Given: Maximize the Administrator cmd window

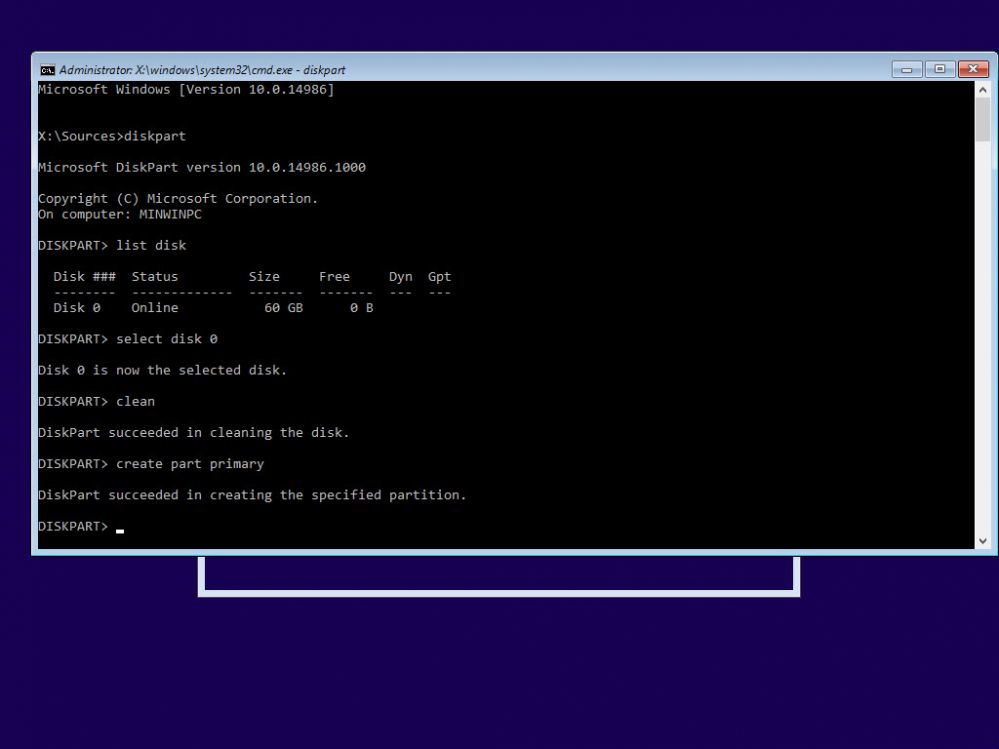Looking at the screenshot, I should coord(940,69).
